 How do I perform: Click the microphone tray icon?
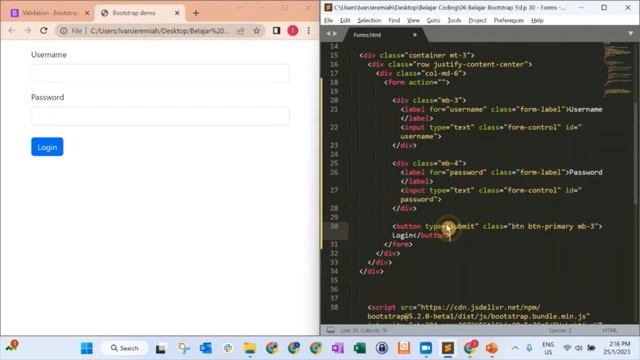[529, 348]
